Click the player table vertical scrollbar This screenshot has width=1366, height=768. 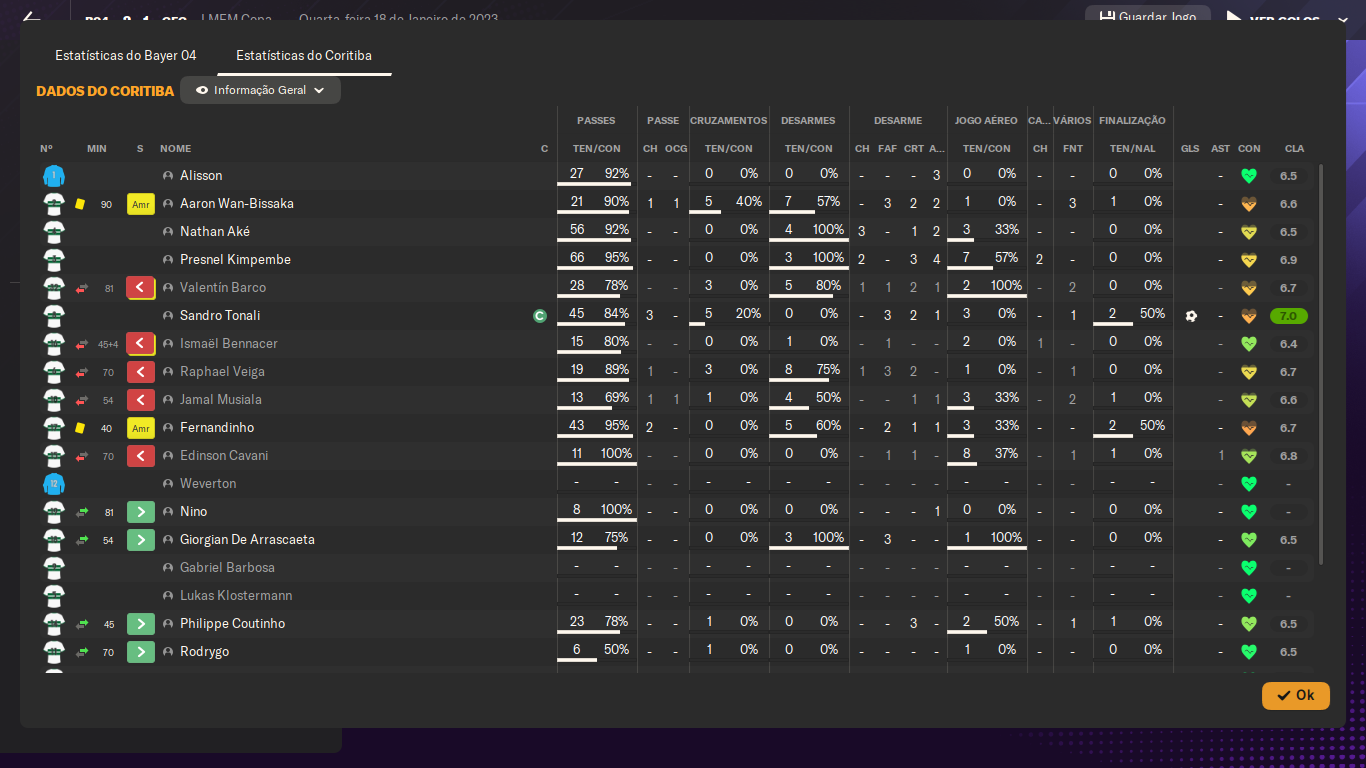coord(1321,365)
